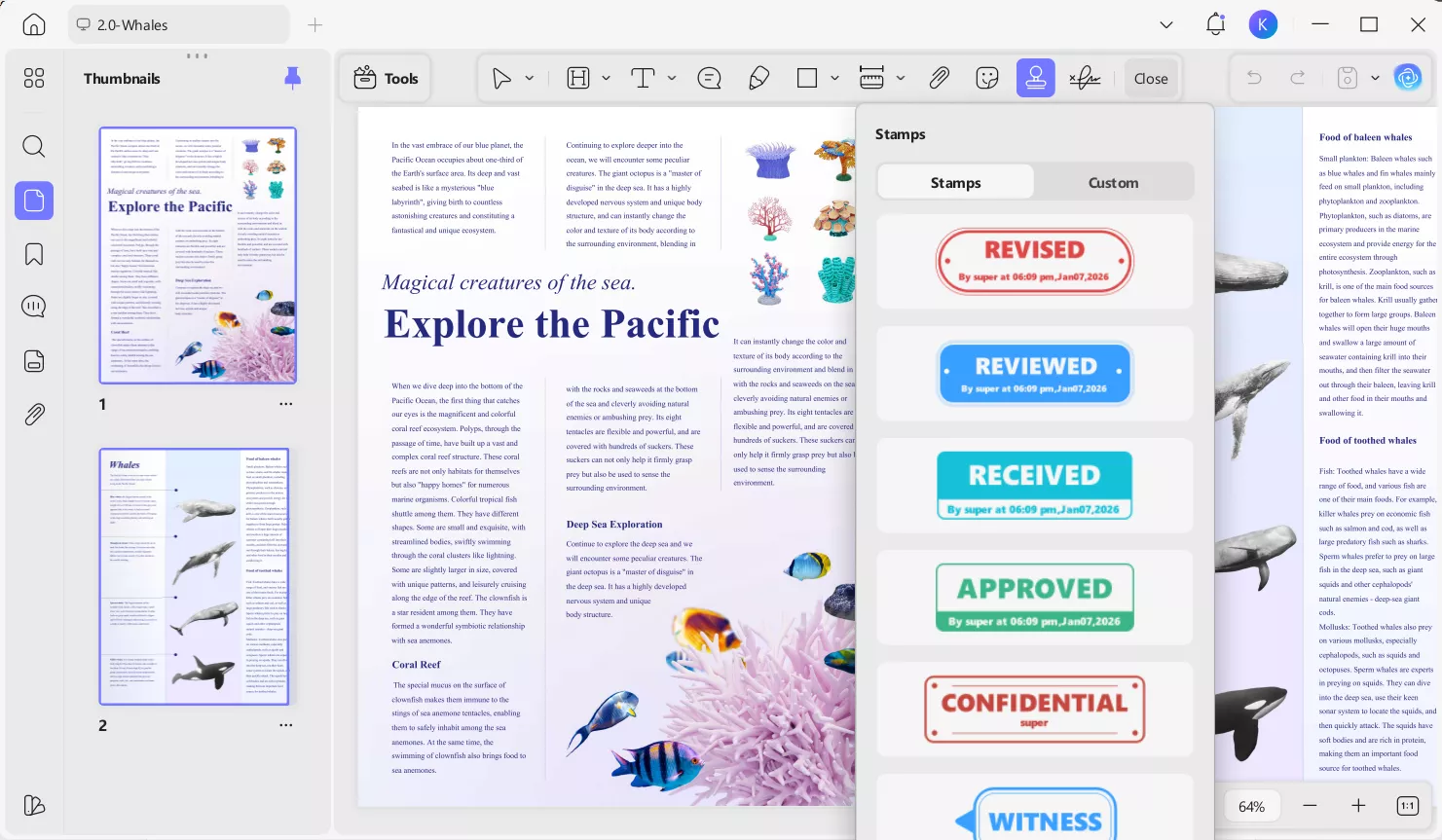The image size is (1442, 840).
Task: Open page 1 thumbnail options menu
Action: point(285,404)
